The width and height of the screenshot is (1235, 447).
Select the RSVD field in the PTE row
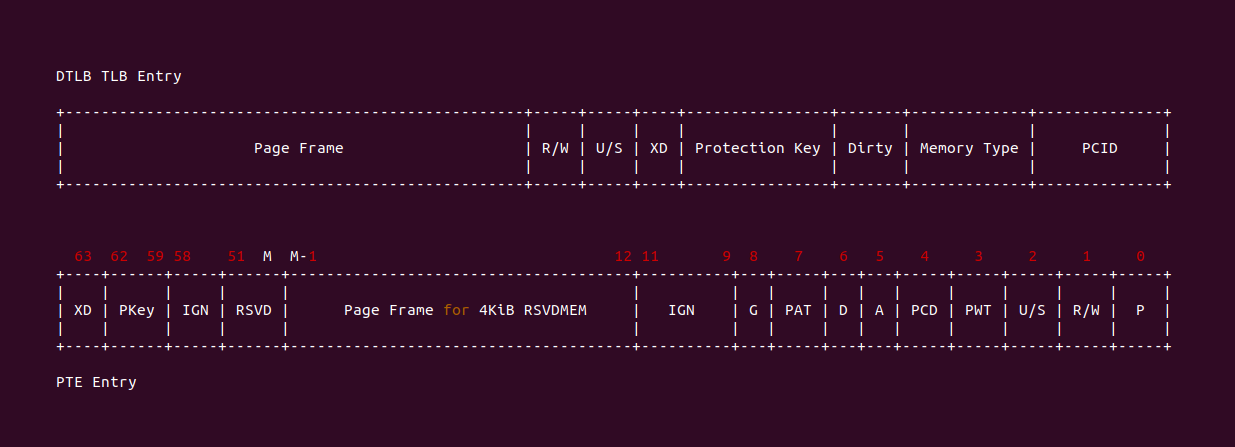pyautogui.click(x=253, y=310)
